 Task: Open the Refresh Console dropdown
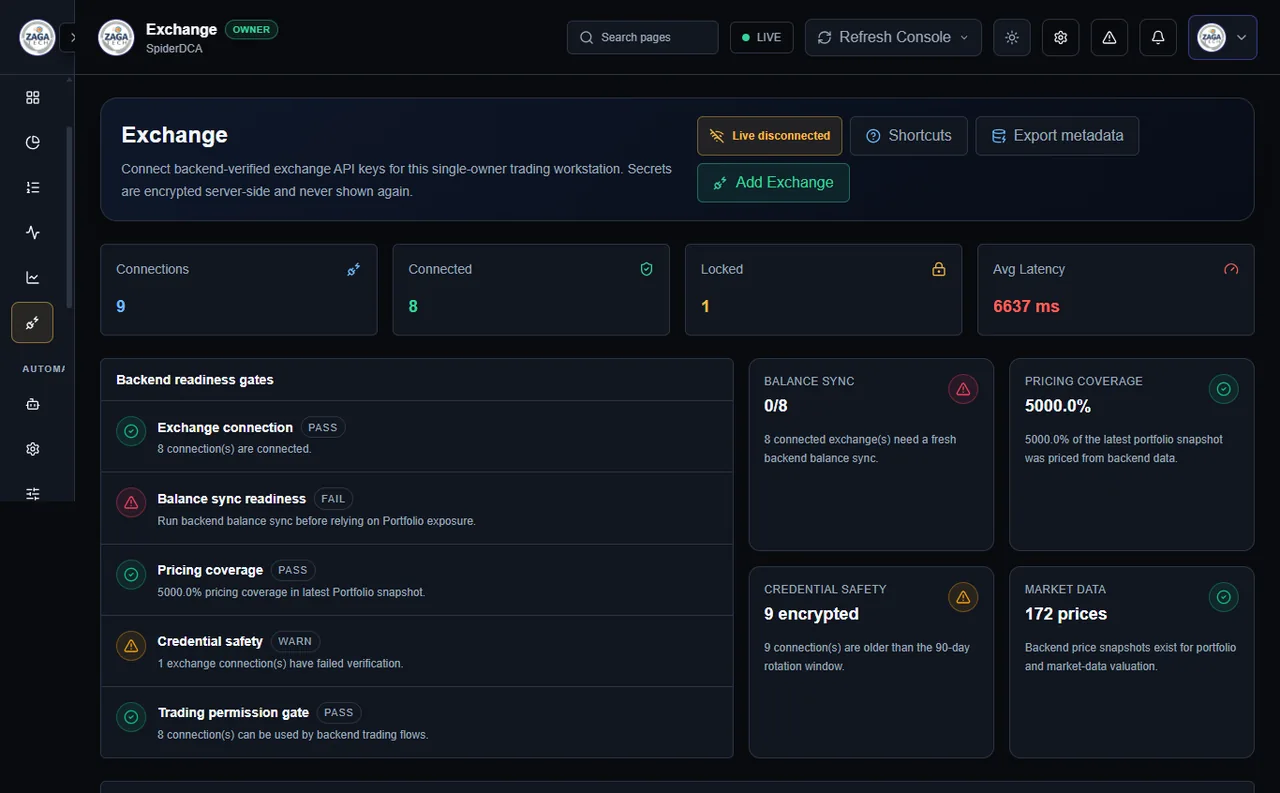click(x=893, y=37)
